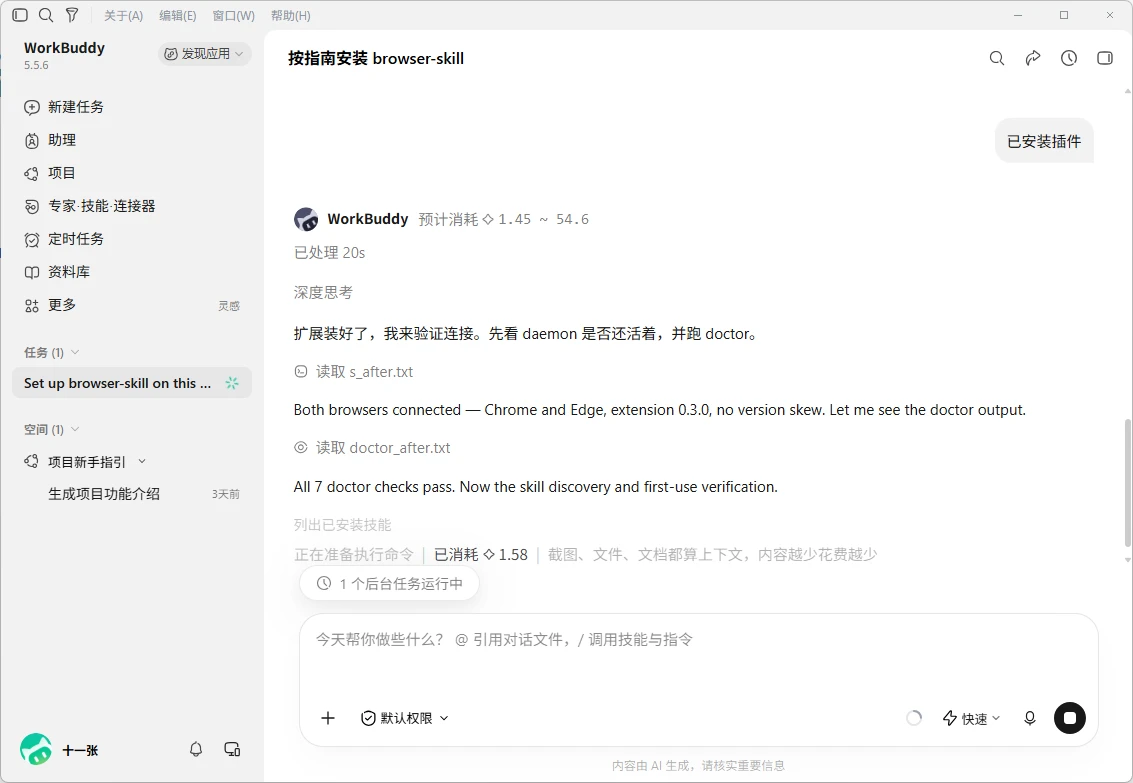Click the loading spinner near 快速
Screen dimensions: 1133x783
[x=914, y=718]
